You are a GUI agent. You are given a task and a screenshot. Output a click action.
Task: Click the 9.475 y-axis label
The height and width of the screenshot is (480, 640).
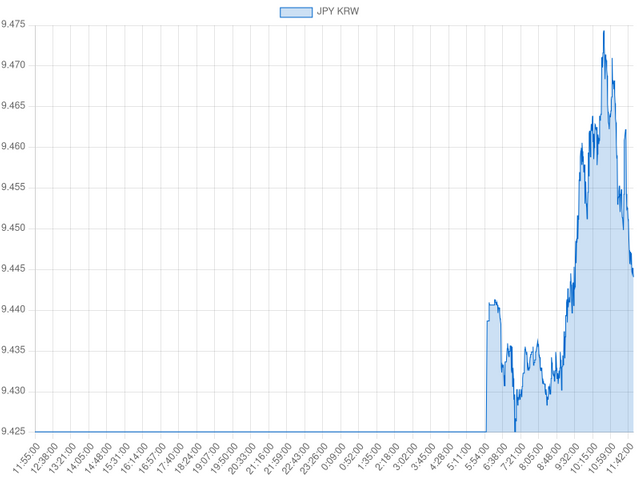(13, 24)
